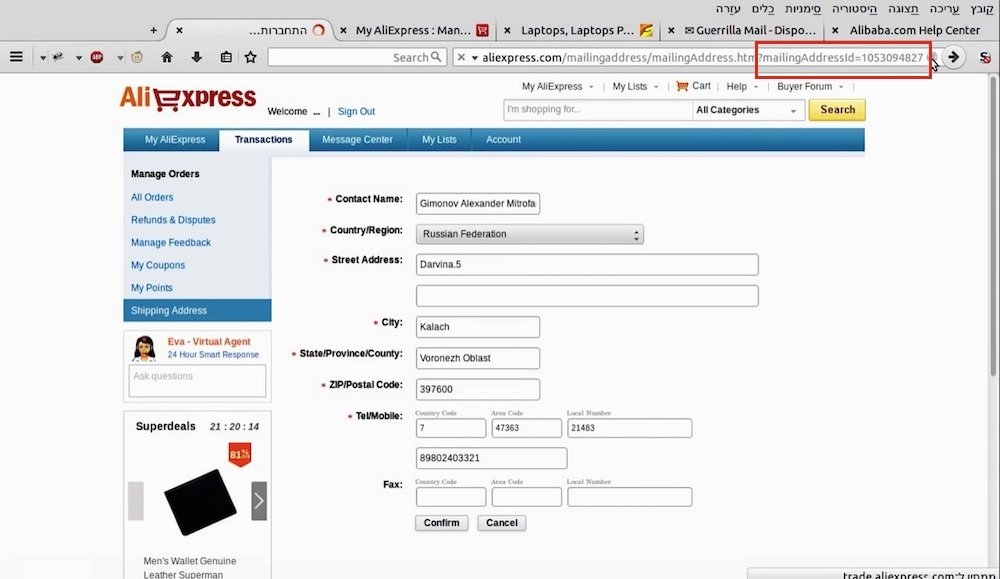
Task: Click the Cancel button
Action: pos(502,523)
